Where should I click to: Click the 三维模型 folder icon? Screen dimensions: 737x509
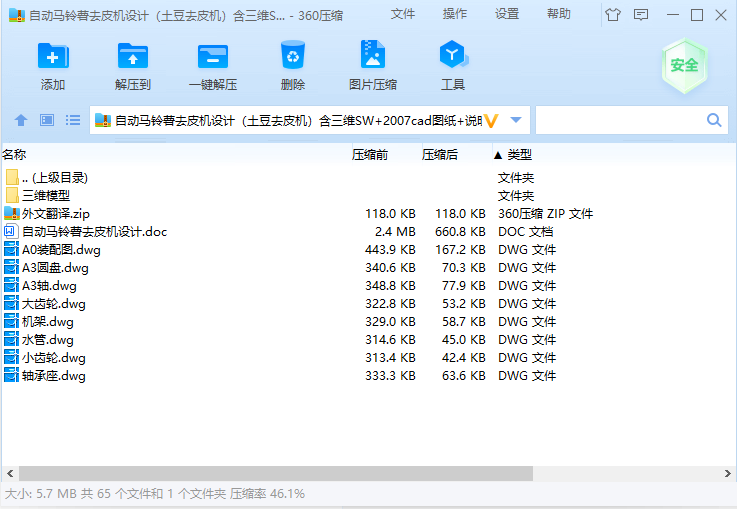[12, 196]
